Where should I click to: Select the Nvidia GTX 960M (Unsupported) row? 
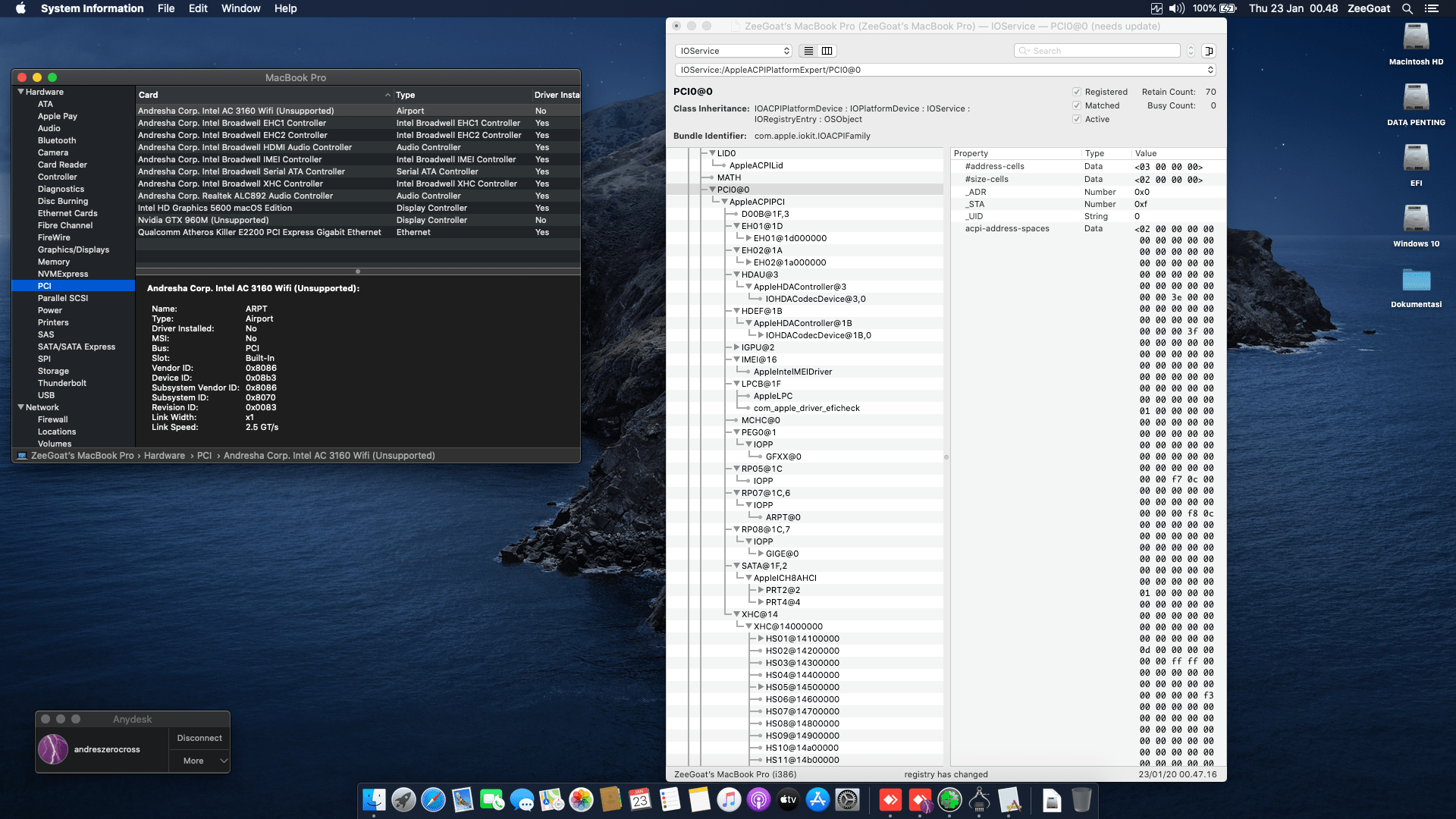point(358,220)
